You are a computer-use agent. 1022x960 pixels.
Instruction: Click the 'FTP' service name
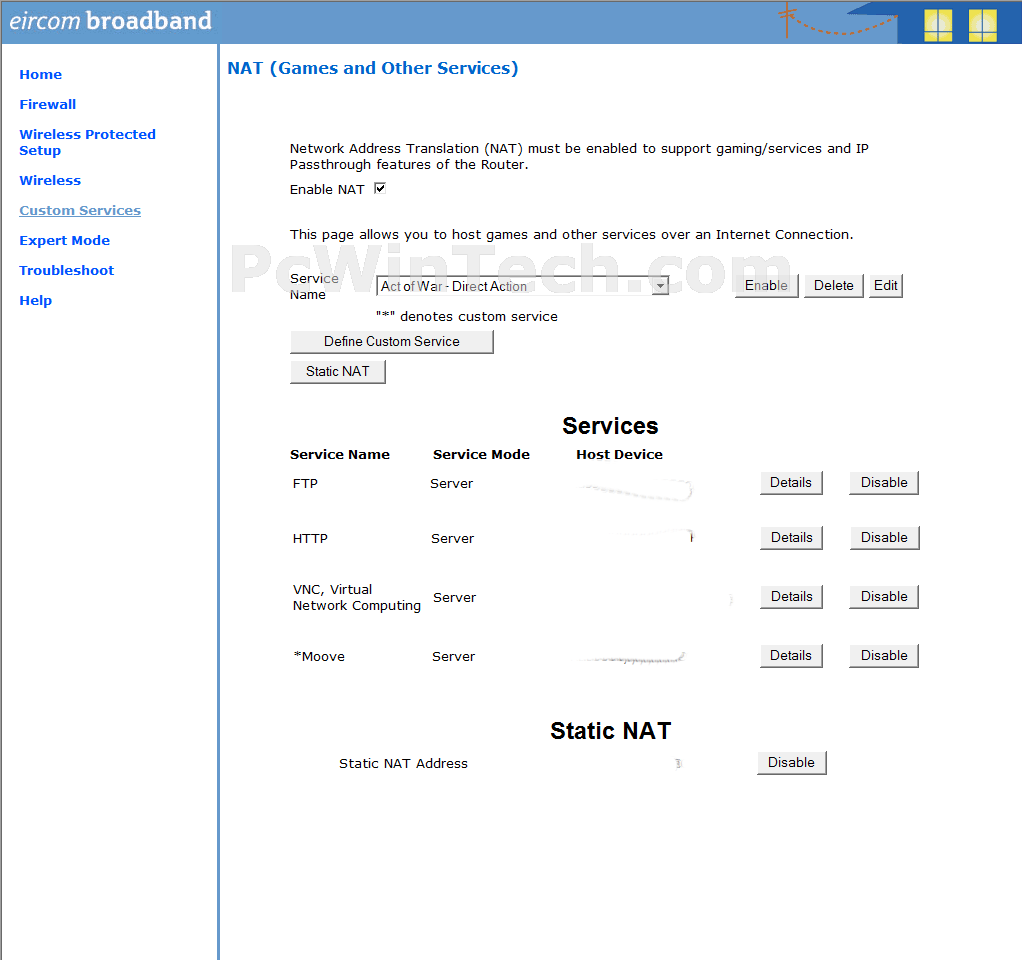coord(305,484)
